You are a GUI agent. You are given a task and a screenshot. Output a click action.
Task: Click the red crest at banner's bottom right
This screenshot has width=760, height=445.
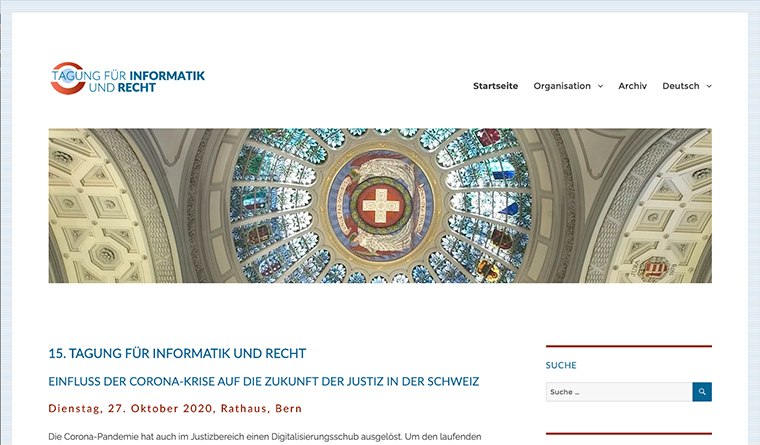(655, 267)
